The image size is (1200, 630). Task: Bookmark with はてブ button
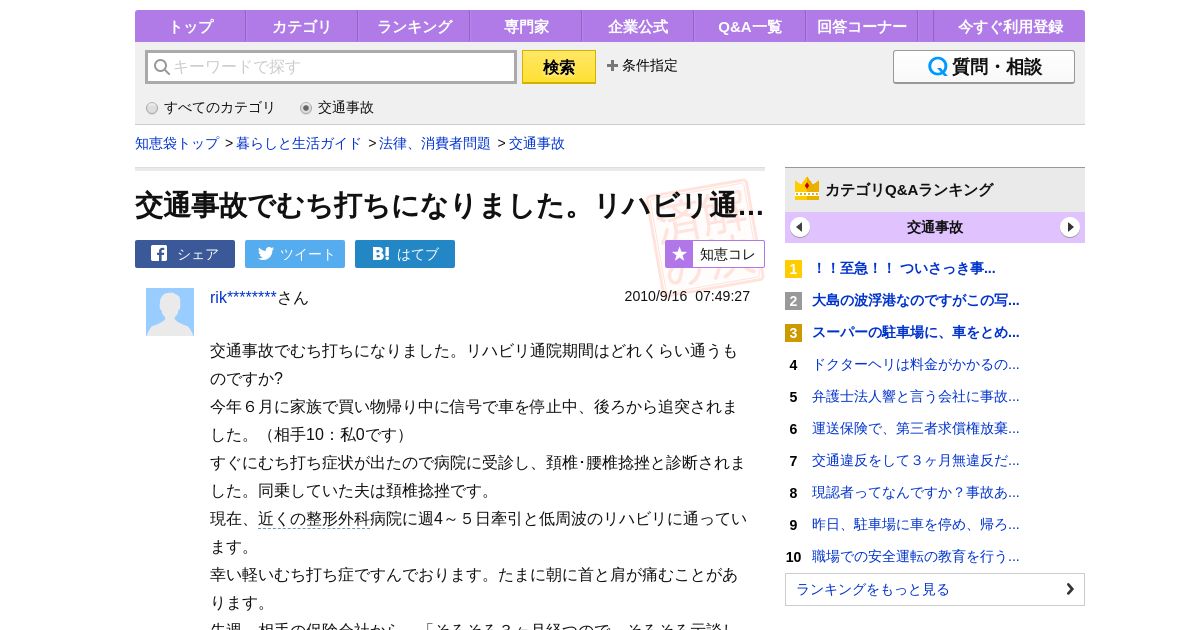405,254
